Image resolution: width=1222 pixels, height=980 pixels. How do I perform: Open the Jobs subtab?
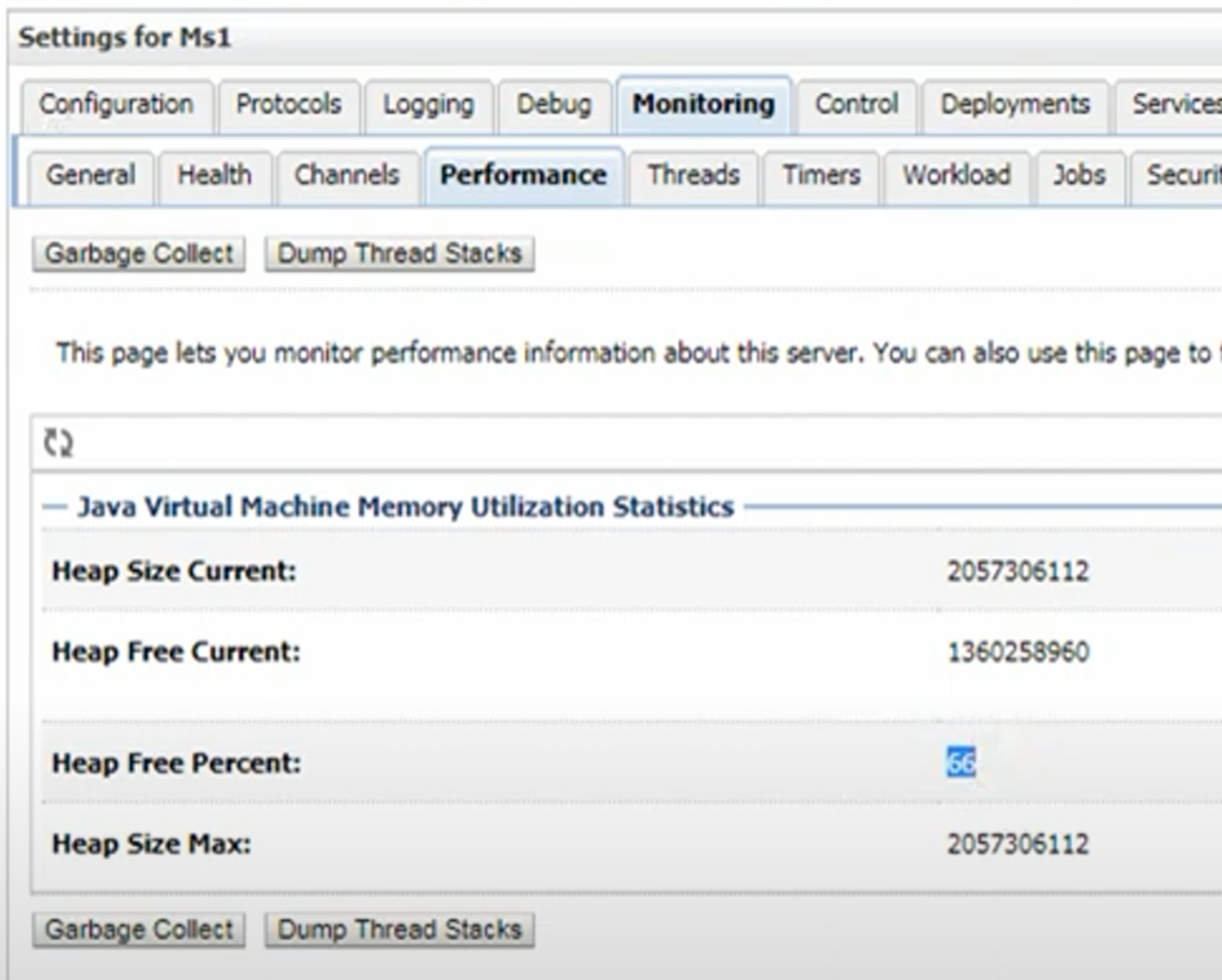[1078, 176]
